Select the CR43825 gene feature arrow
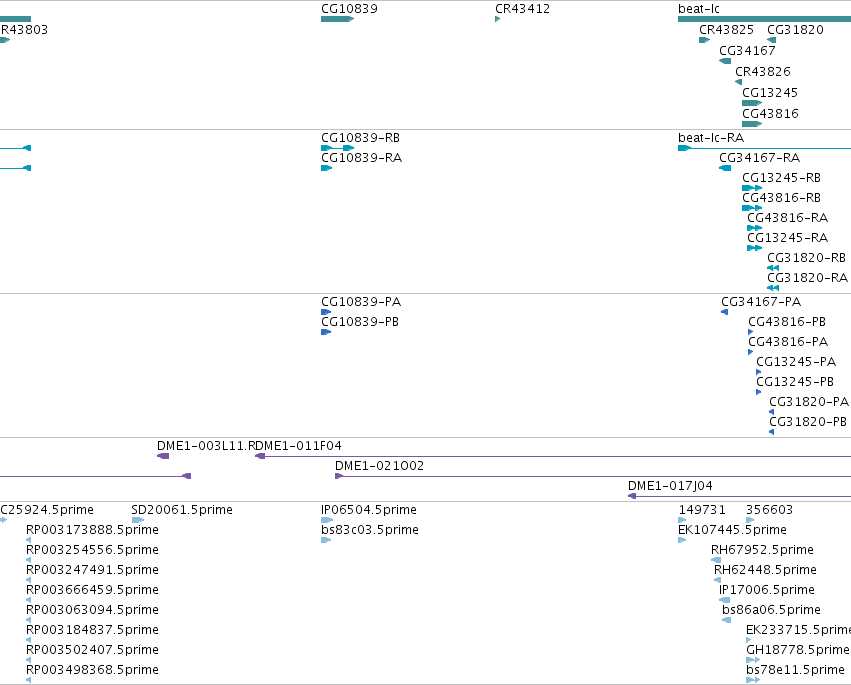851x685 pixels. (704, 40)
